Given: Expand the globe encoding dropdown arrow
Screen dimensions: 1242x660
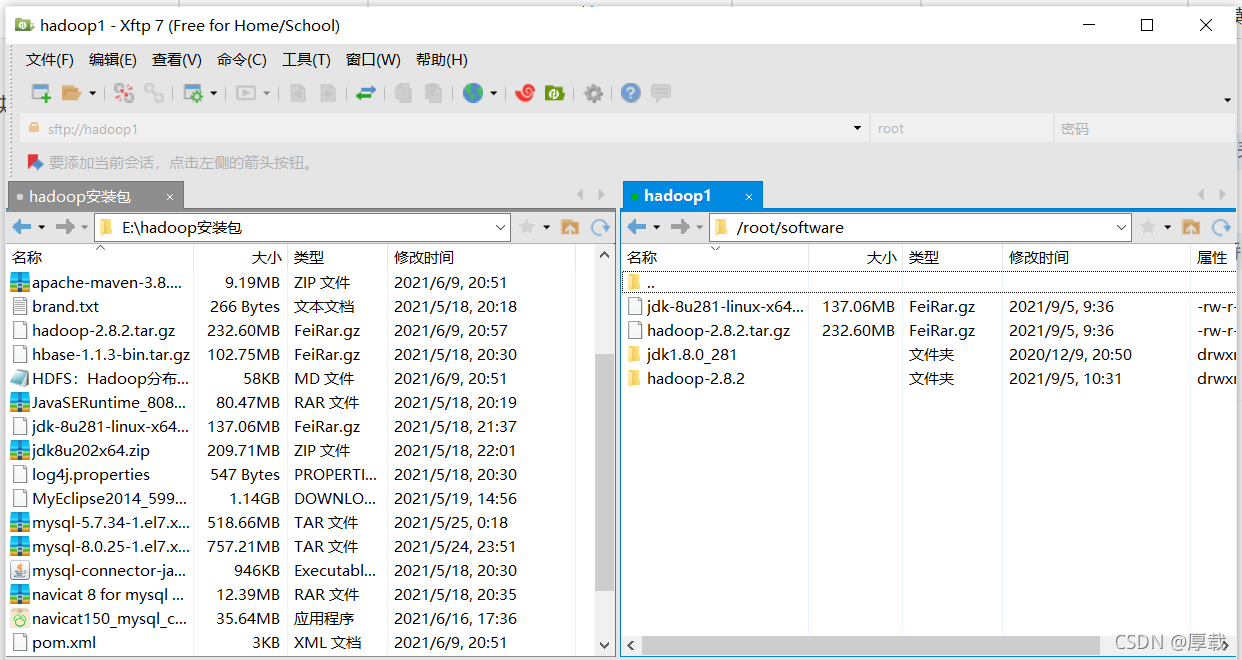Looking at the screenshot, I should [x=494, y=94].
